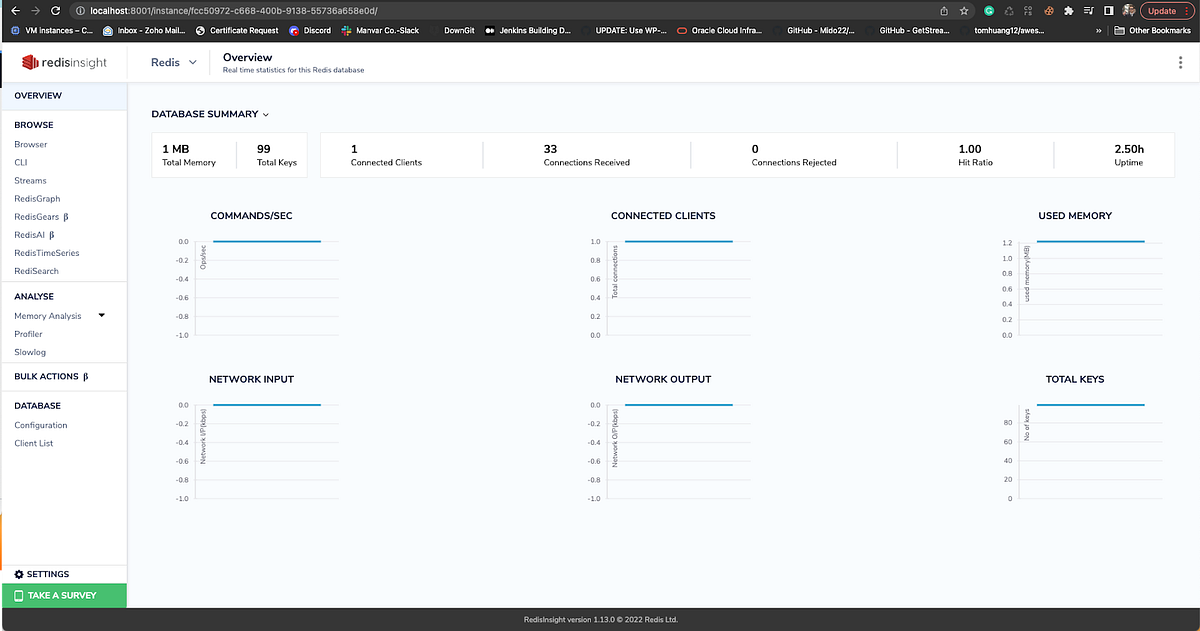Open the Memory Analysis dropdown arrow
1200x631 pixels.
(x=102, y=315)
